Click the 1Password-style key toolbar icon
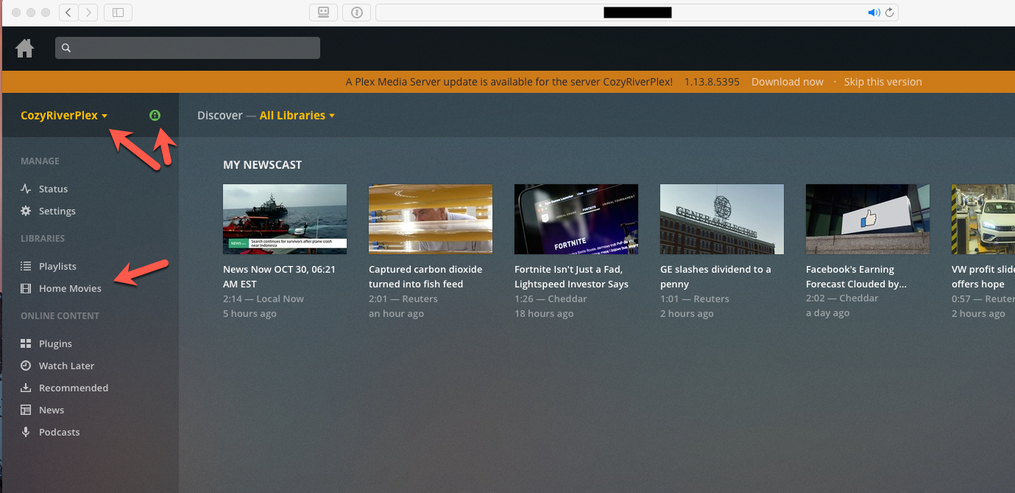 point(357,12)
